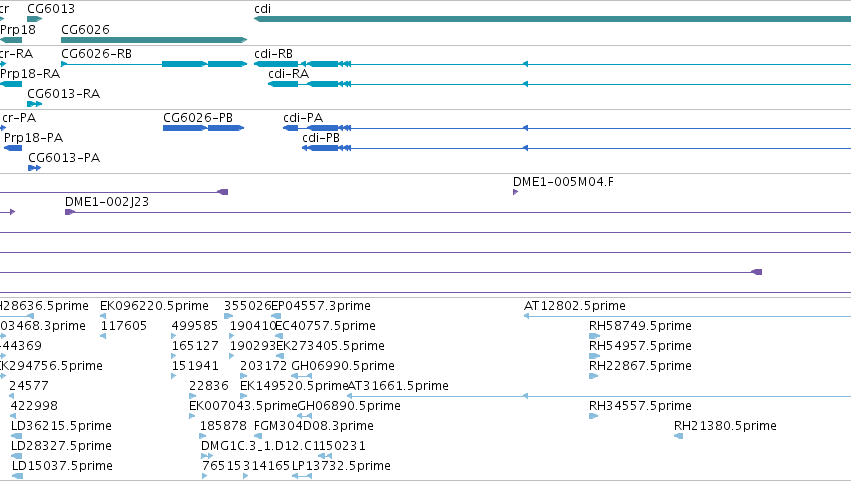Click the 151941 feature label

(x=195, y=366)
